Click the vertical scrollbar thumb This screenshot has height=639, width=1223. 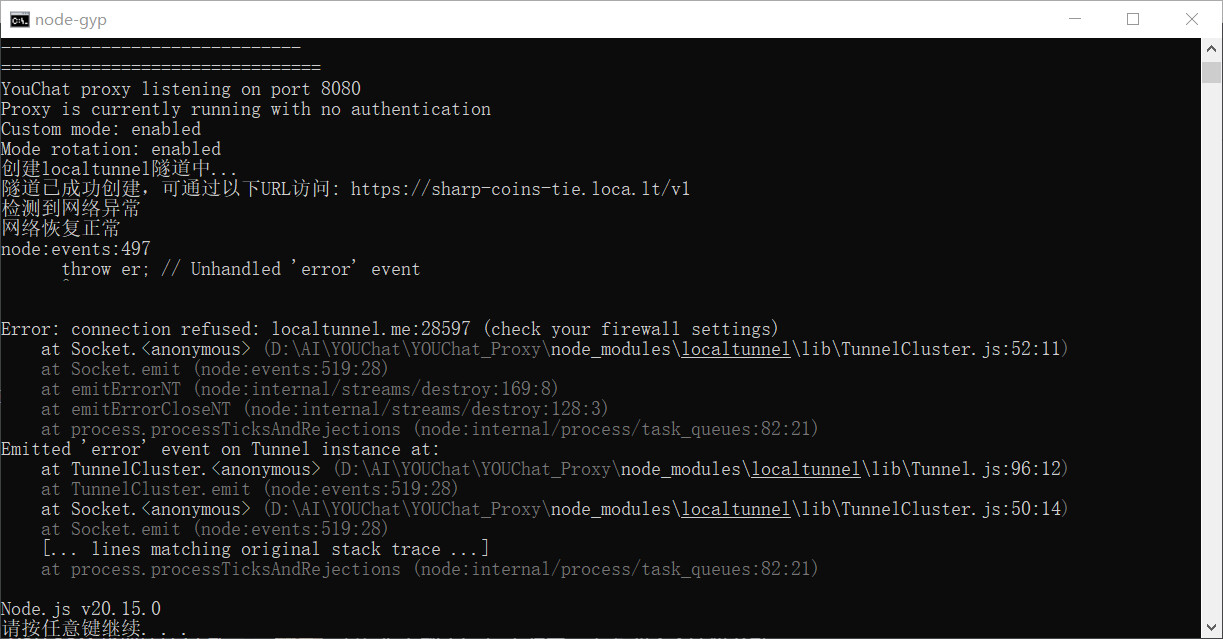pos(1212,72)
